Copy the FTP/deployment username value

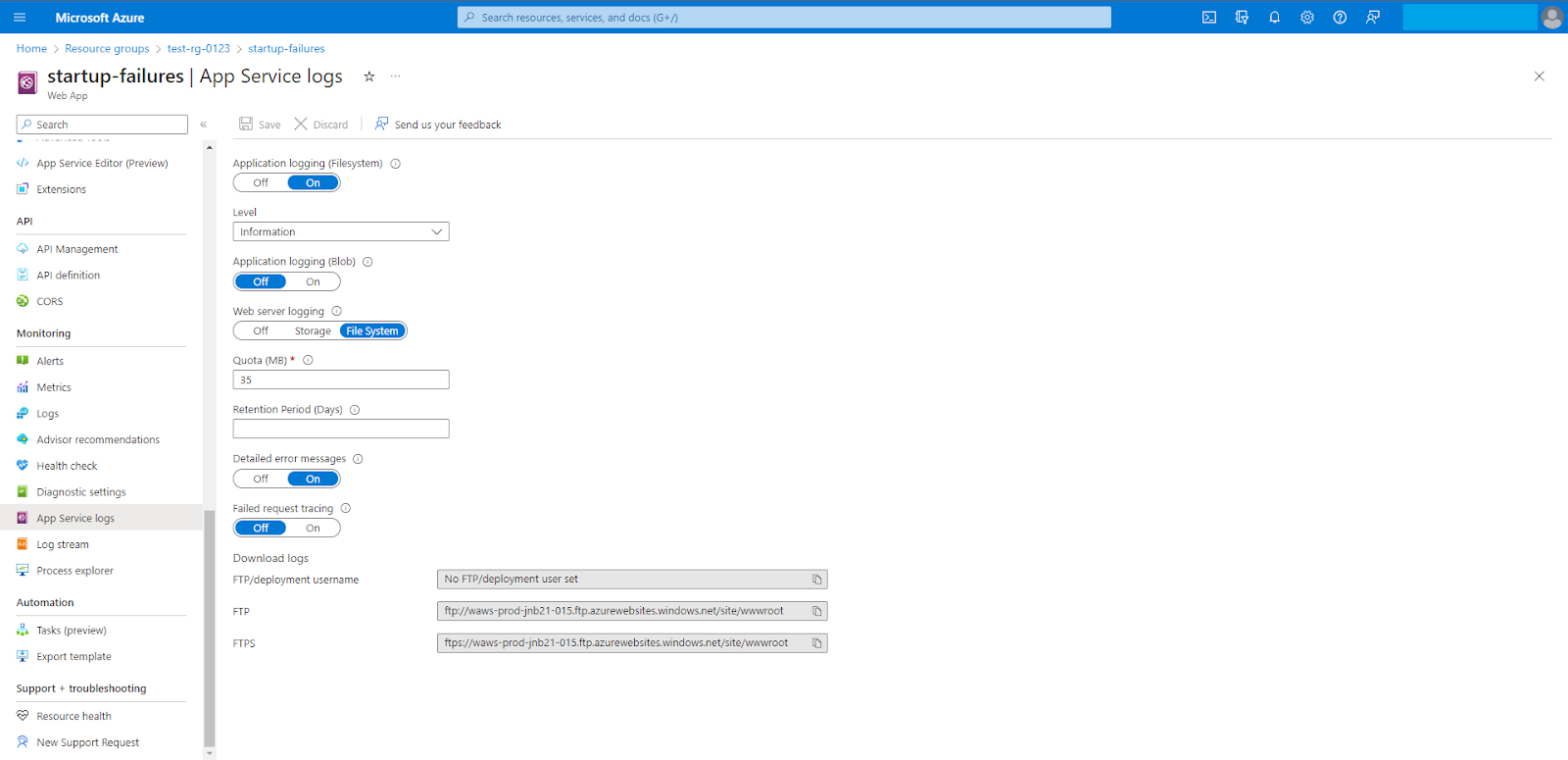point(816,580)
